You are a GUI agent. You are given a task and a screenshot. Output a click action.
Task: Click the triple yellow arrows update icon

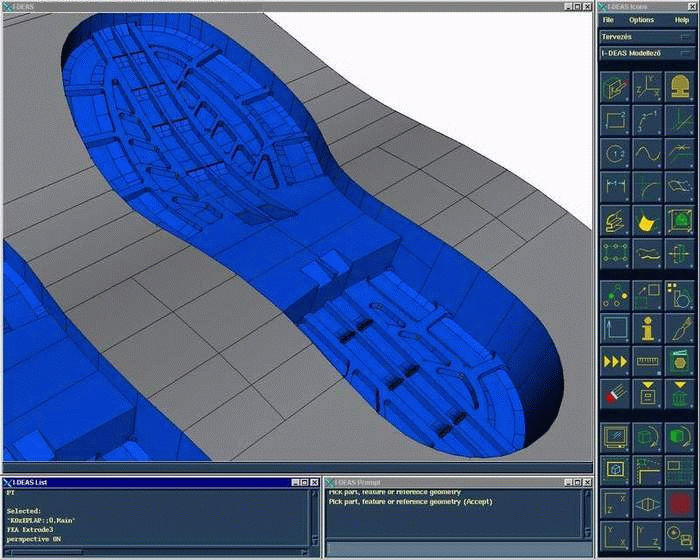pyautogui.click(x=615, y=362)
